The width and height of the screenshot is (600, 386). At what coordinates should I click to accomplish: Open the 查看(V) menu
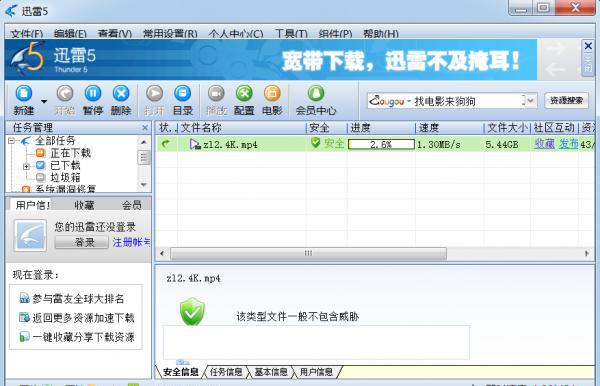pyautogui.click(x=114, y=34)
